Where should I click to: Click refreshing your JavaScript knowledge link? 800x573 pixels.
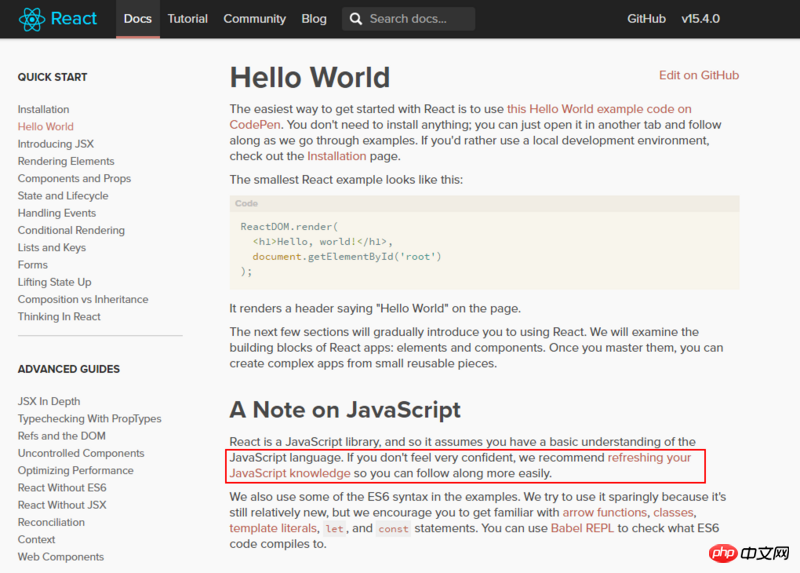(649, 457)
